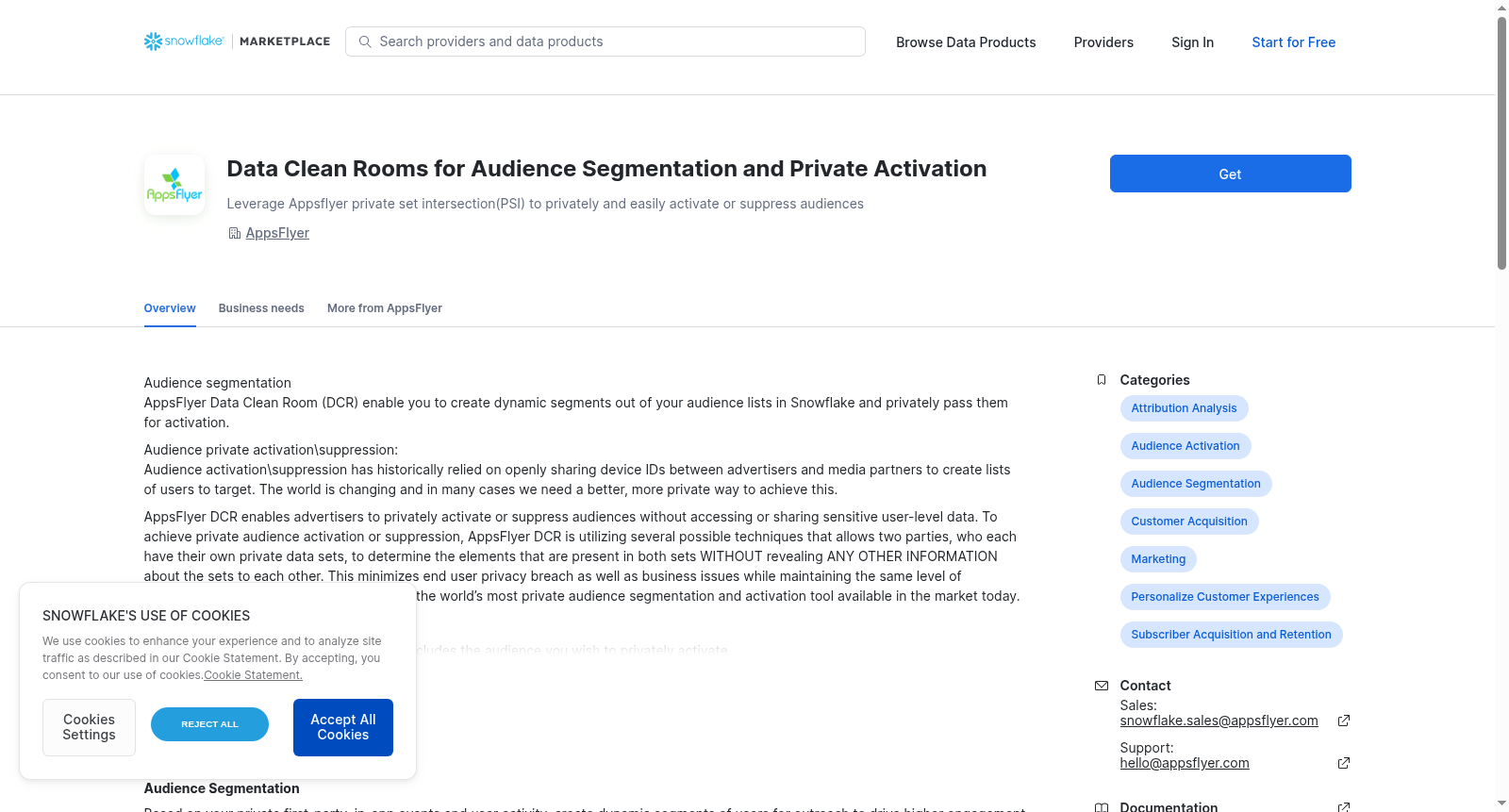Open the Cookie Statement link

[x=253, y=675]
